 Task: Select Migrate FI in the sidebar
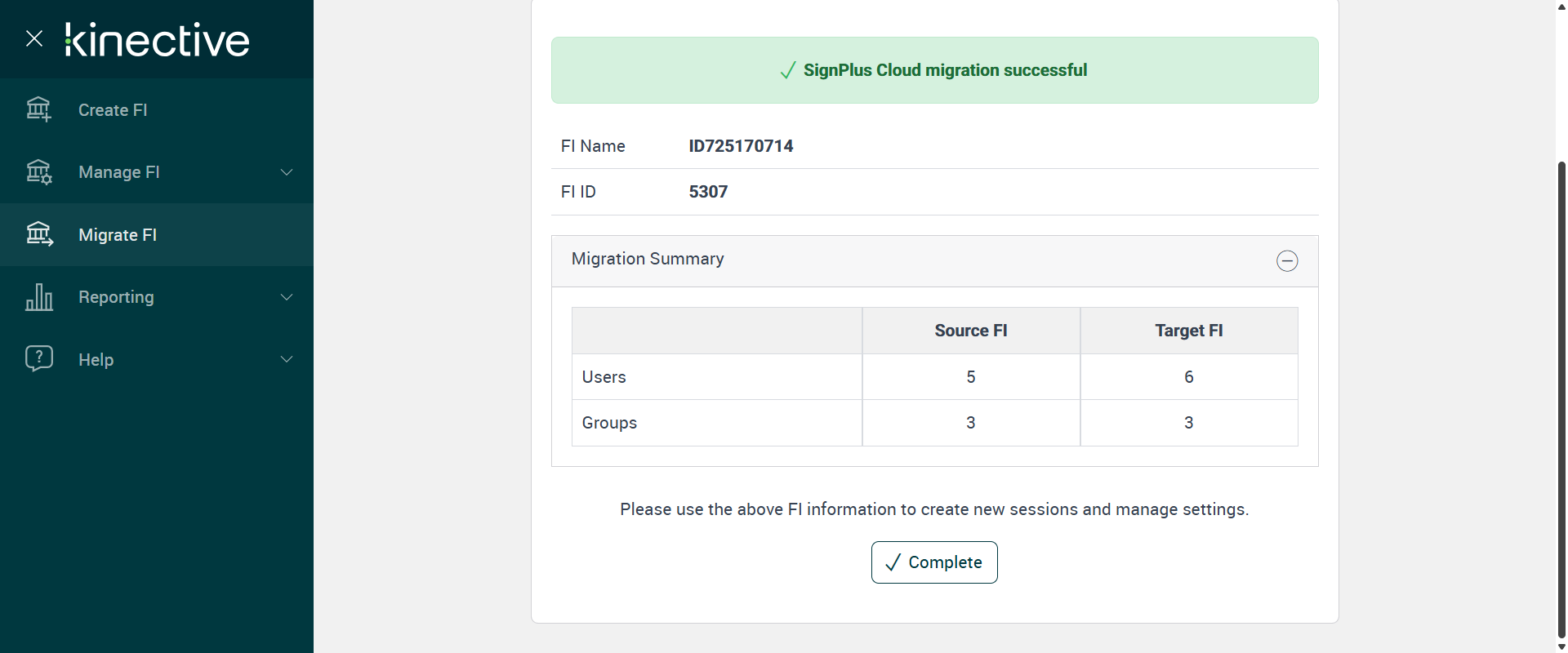[x=118, y=235]
